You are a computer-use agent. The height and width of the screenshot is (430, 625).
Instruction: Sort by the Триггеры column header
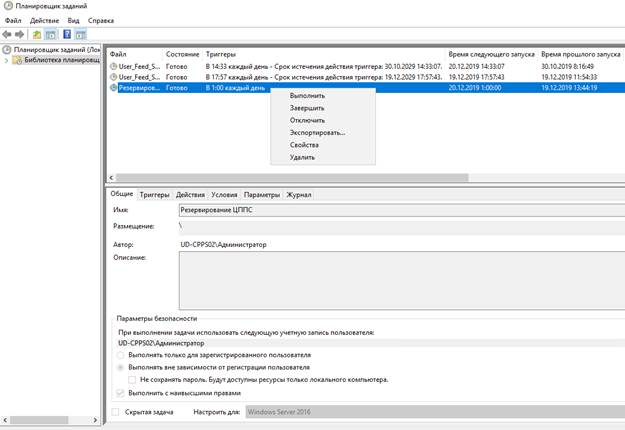point(324,54)
